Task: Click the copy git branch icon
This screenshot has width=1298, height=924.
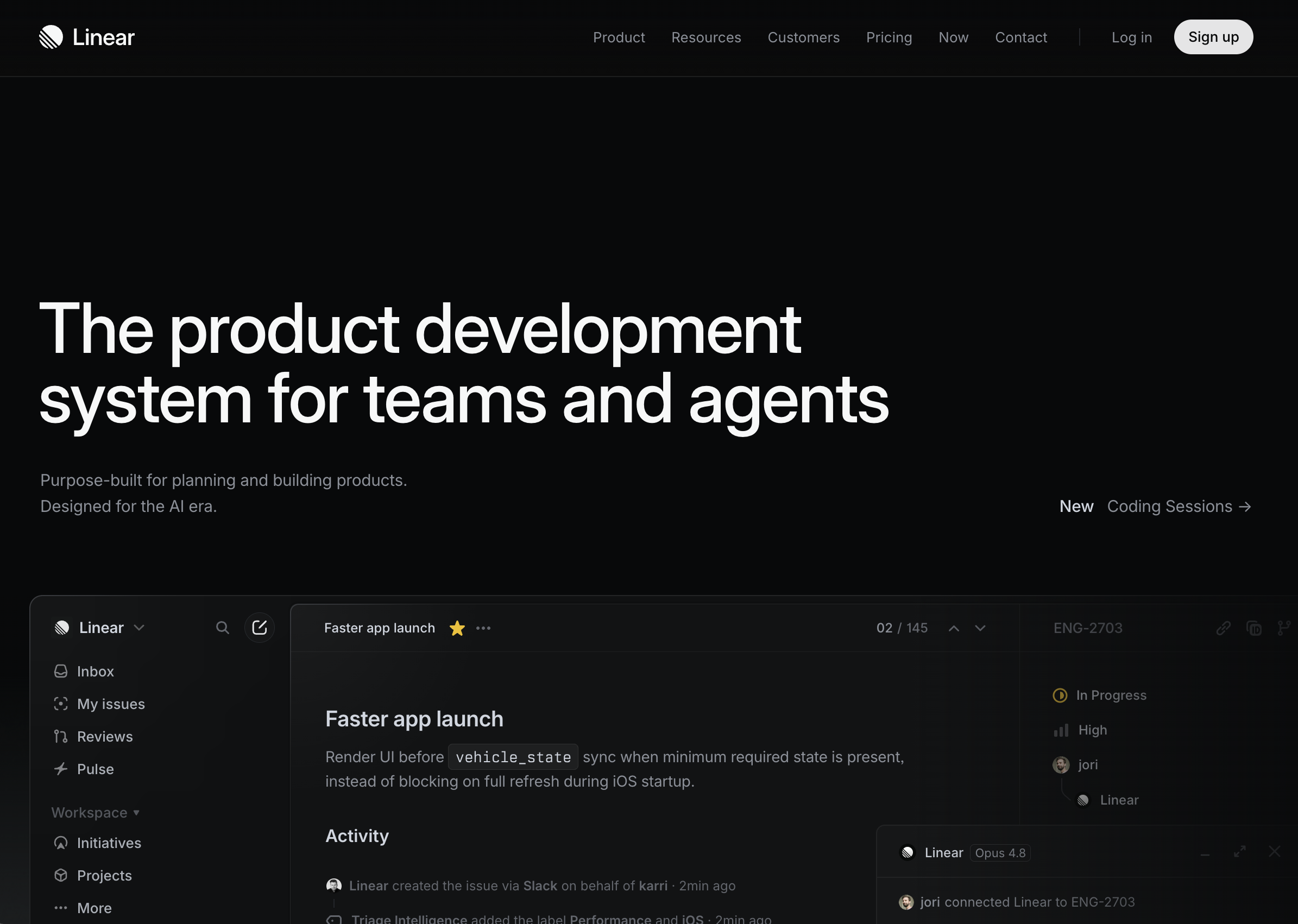Action: click(1284, 628)
